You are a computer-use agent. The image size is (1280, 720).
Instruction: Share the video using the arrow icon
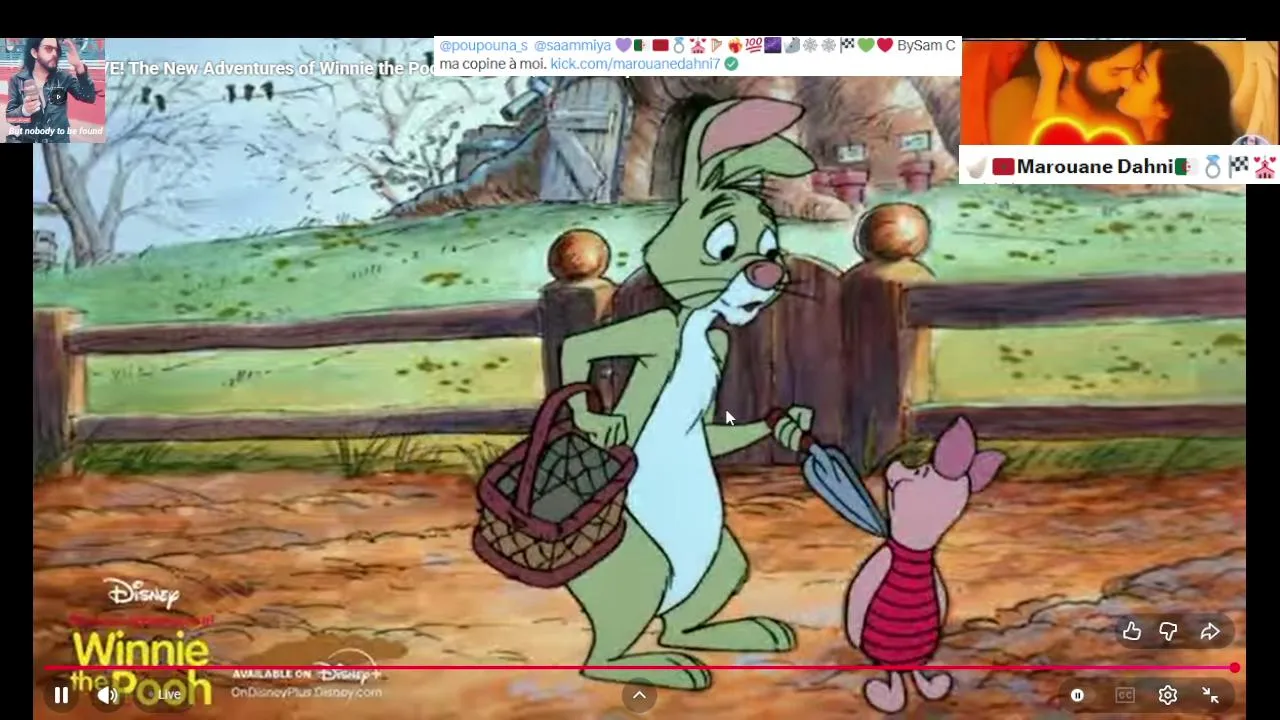tap(1210, 631)
